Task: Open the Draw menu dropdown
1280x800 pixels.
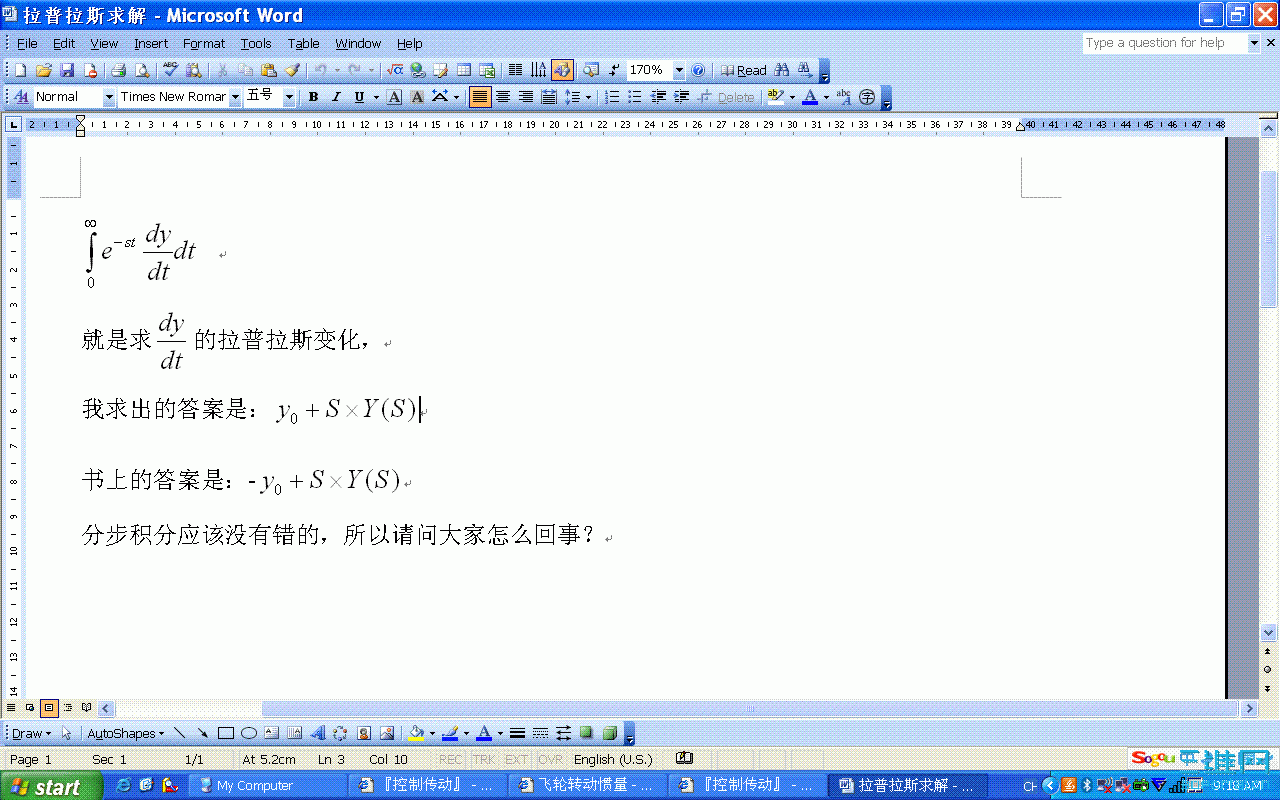Action: click(31, 733)
